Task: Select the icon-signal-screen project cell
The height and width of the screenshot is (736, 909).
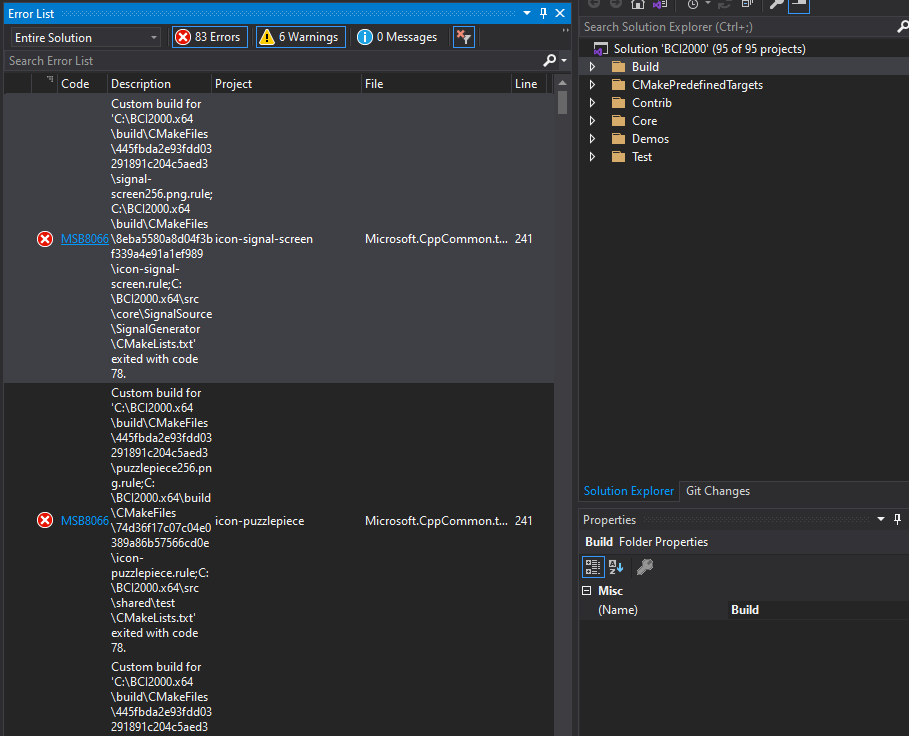Action: [264, 239]
